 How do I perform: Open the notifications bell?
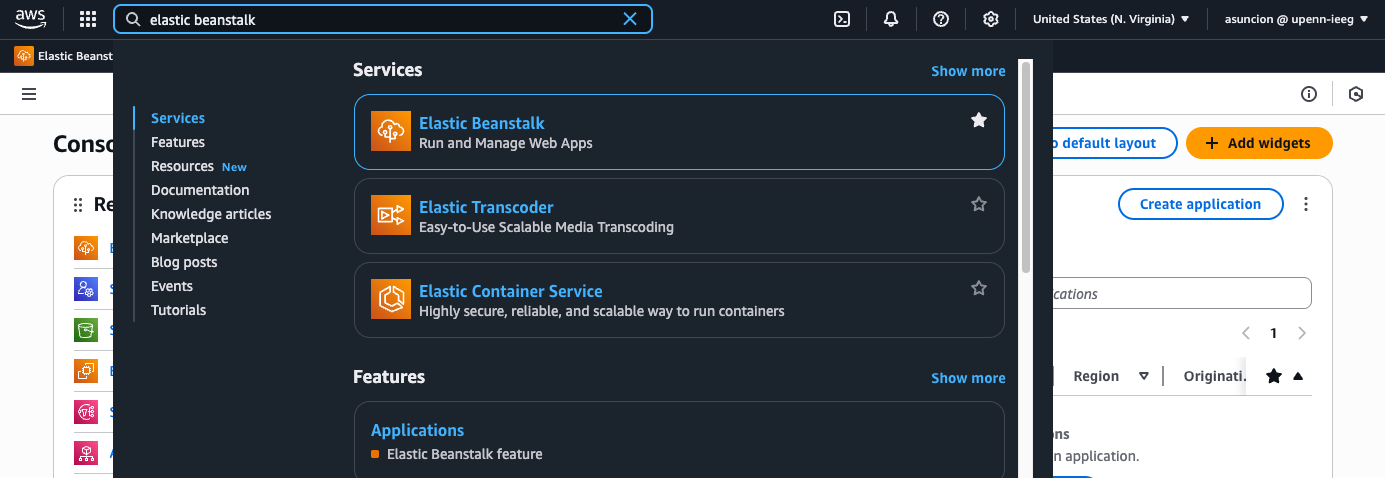click(891, 19)
